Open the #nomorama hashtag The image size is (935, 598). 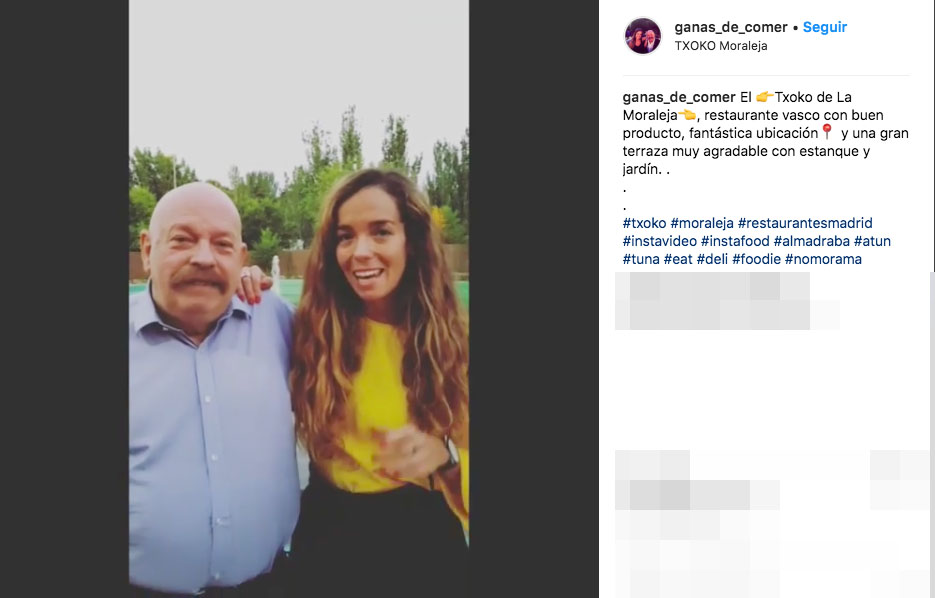tap(823, 259)
